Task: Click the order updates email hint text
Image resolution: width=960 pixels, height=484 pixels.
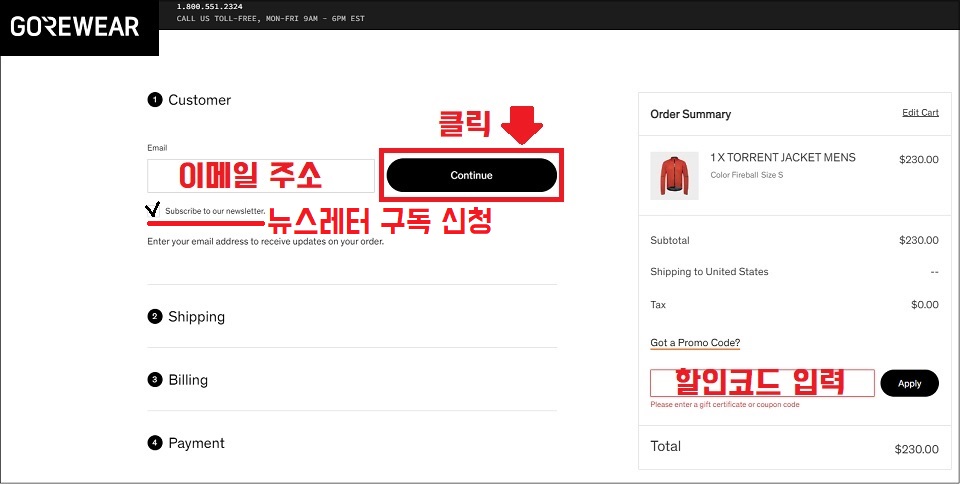Action: [266, 242]
